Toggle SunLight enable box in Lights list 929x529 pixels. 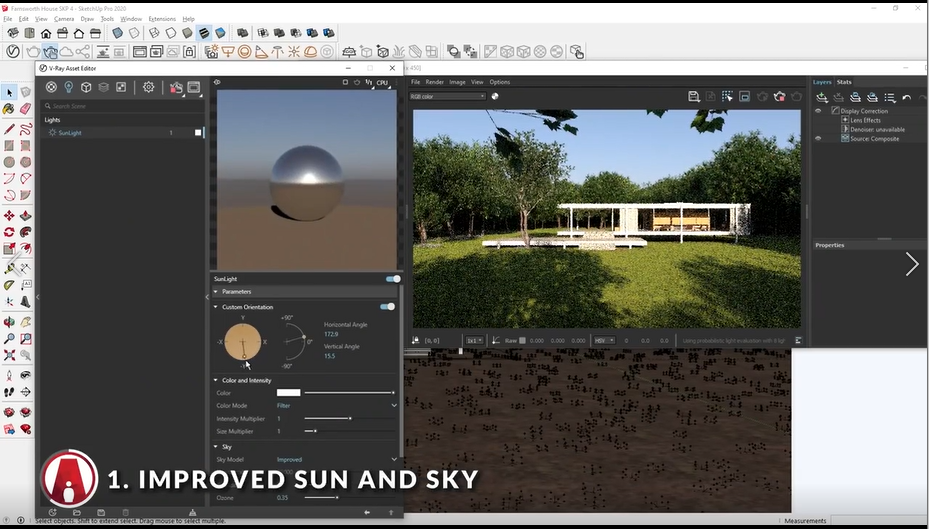tap(198, 133)
